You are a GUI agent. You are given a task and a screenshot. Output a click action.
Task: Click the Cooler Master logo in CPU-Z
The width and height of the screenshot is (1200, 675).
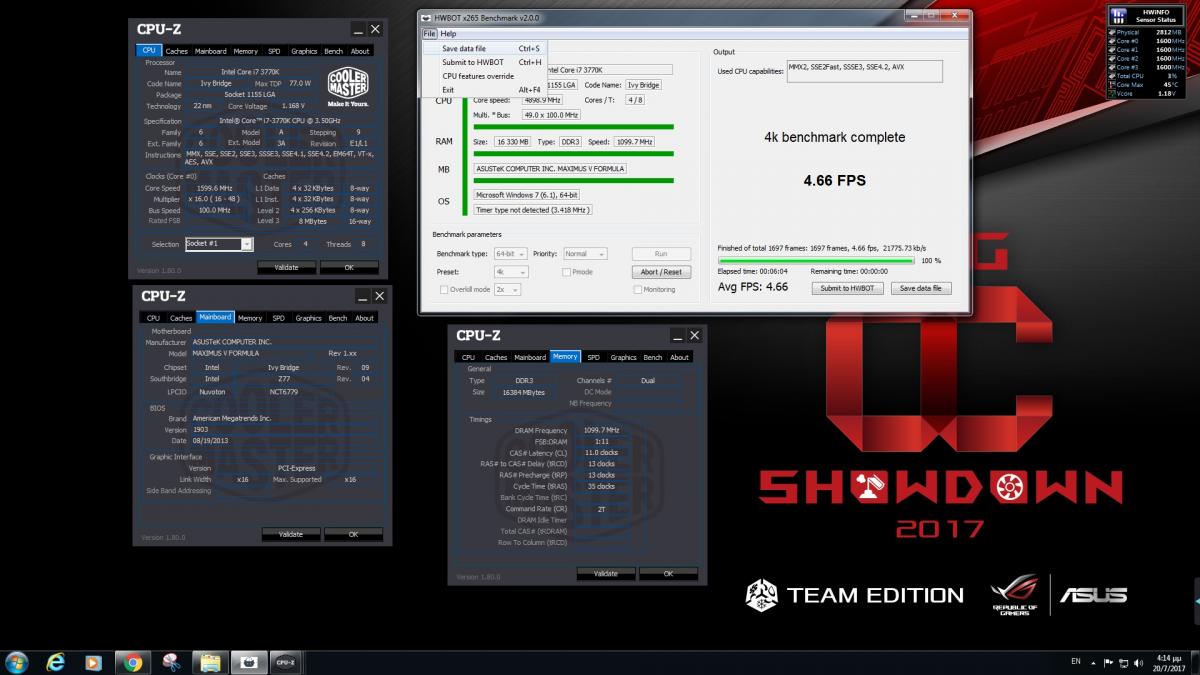click(348, 88)
